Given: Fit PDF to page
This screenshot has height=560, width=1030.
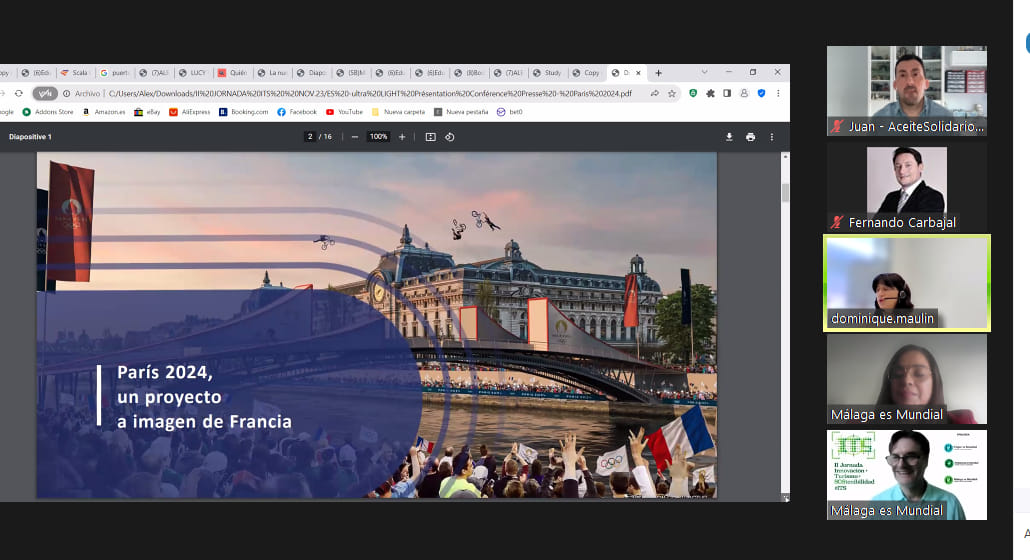Looking at the screenshot, I should coord(430,137).
